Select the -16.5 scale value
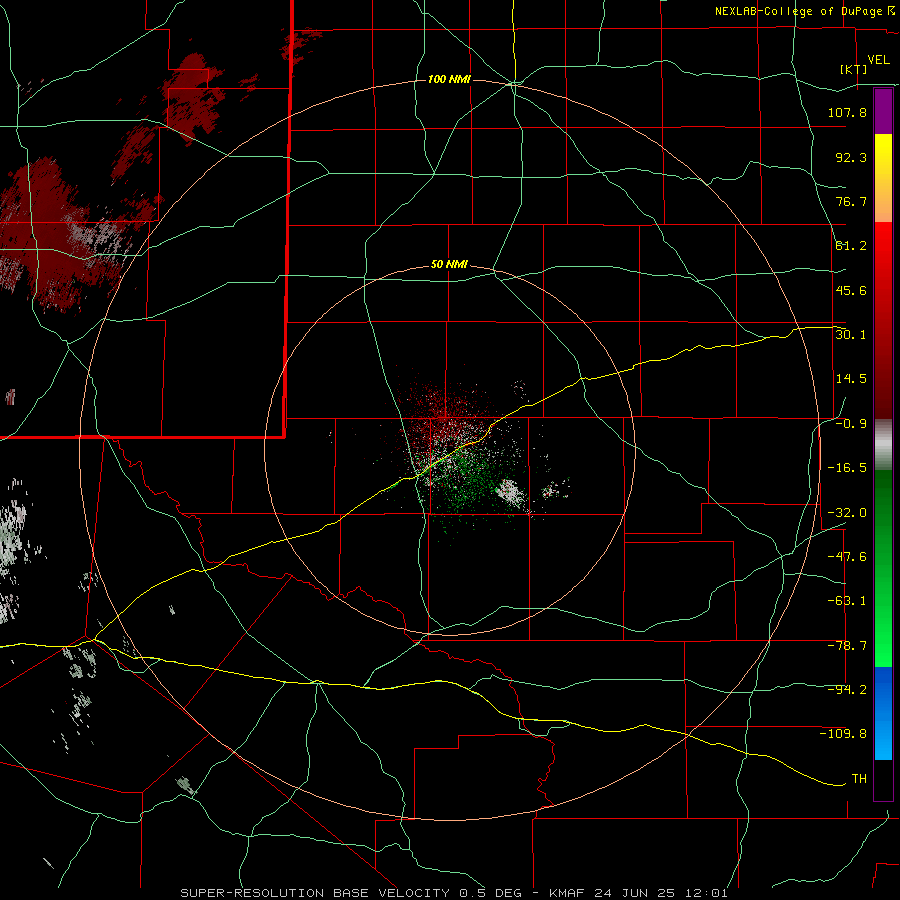The width and height of the screenshot is (900, 900). click(x=847, y=468)
